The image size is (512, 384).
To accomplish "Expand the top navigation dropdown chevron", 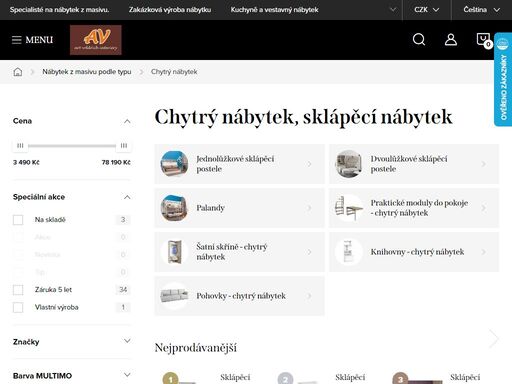I will click(393, 10).
